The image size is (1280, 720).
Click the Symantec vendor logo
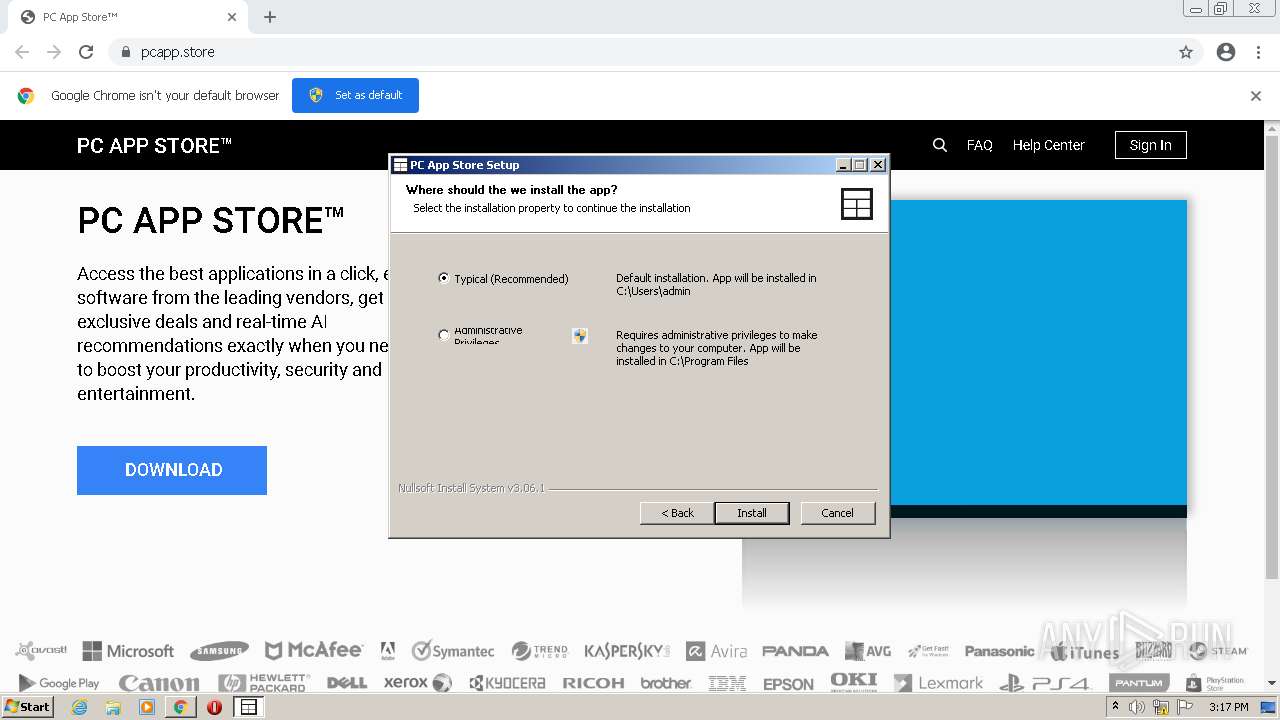click(x=453, y=651)
